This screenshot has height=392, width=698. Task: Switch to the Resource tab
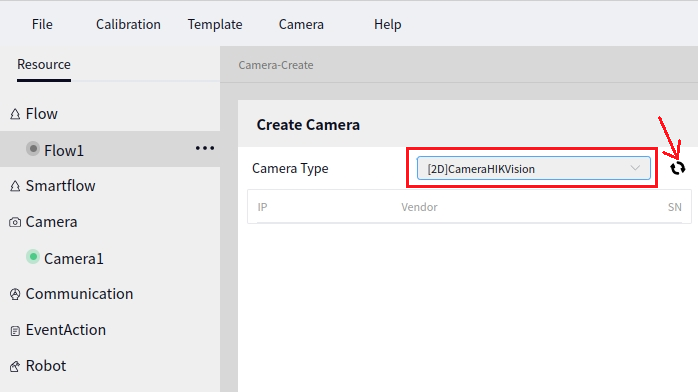(x=44, y=65)
